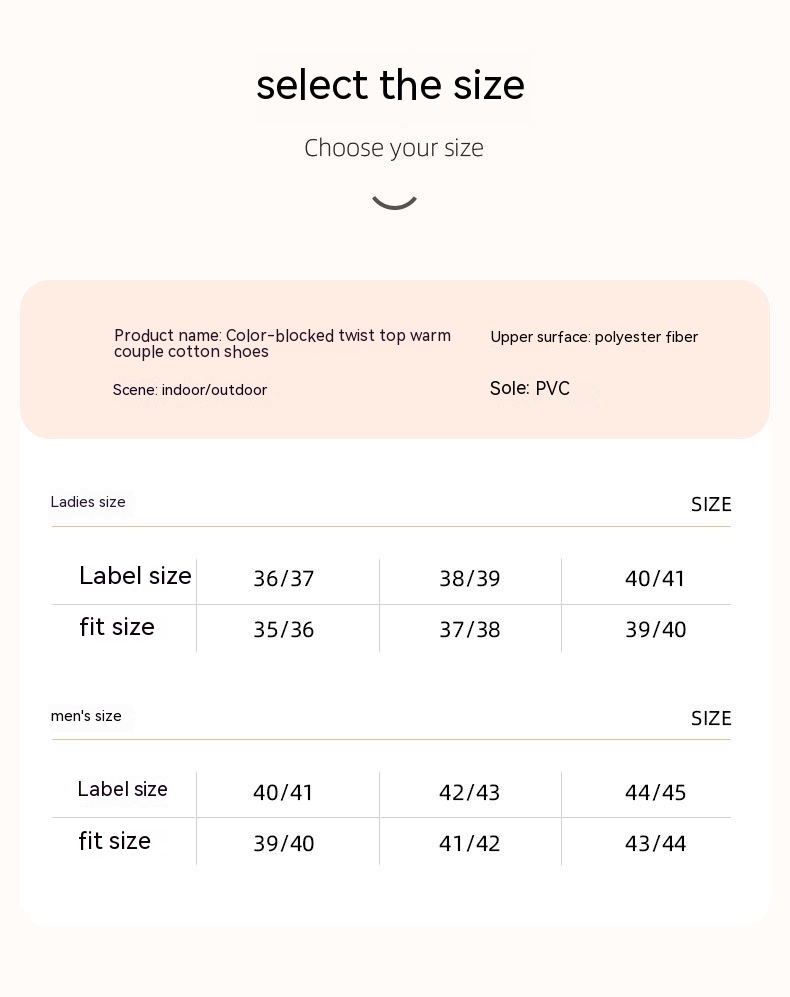
Task: Select ladies label size 36/37 cell
Action: point(284,579)
